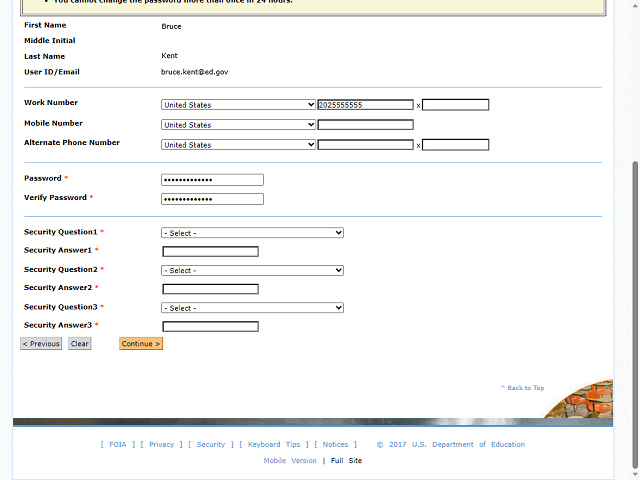The height and width of the screenshot is (480, 640).
Task: Focus the Security Answer2 text box
Action: click(211, 289)
